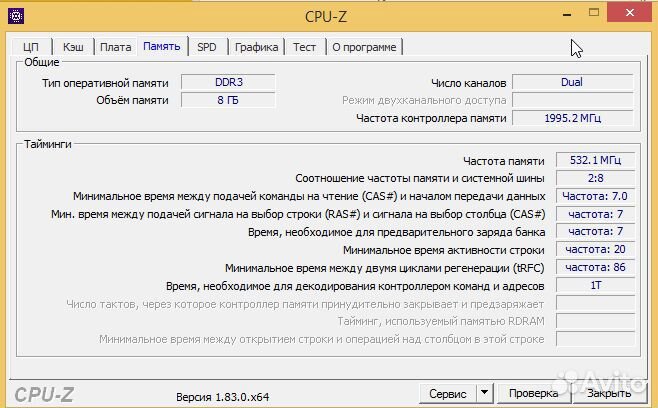Open the ЦП tab
The width and height of the screenshot is (658, 408).
pyautogui.click(x=31, y=47)
